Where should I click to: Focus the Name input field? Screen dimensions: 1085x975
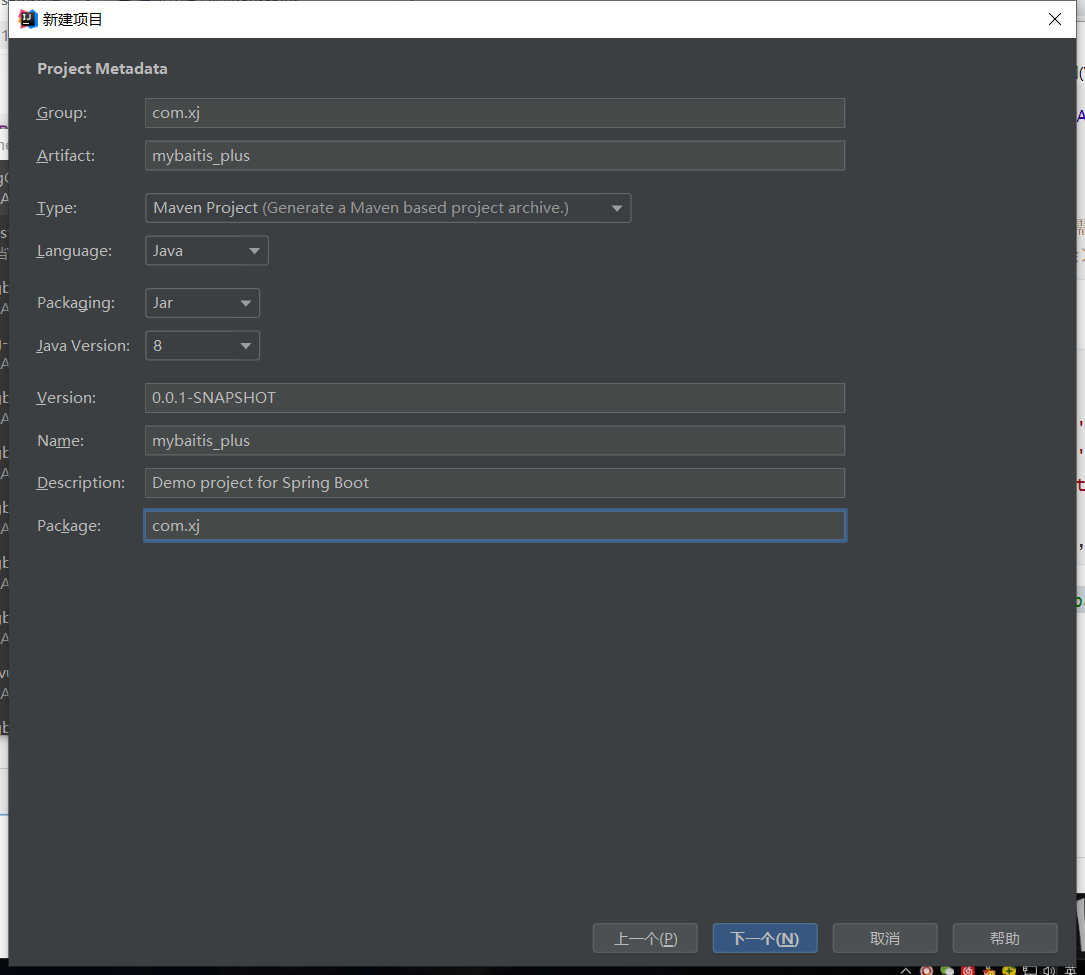[495, 441]
